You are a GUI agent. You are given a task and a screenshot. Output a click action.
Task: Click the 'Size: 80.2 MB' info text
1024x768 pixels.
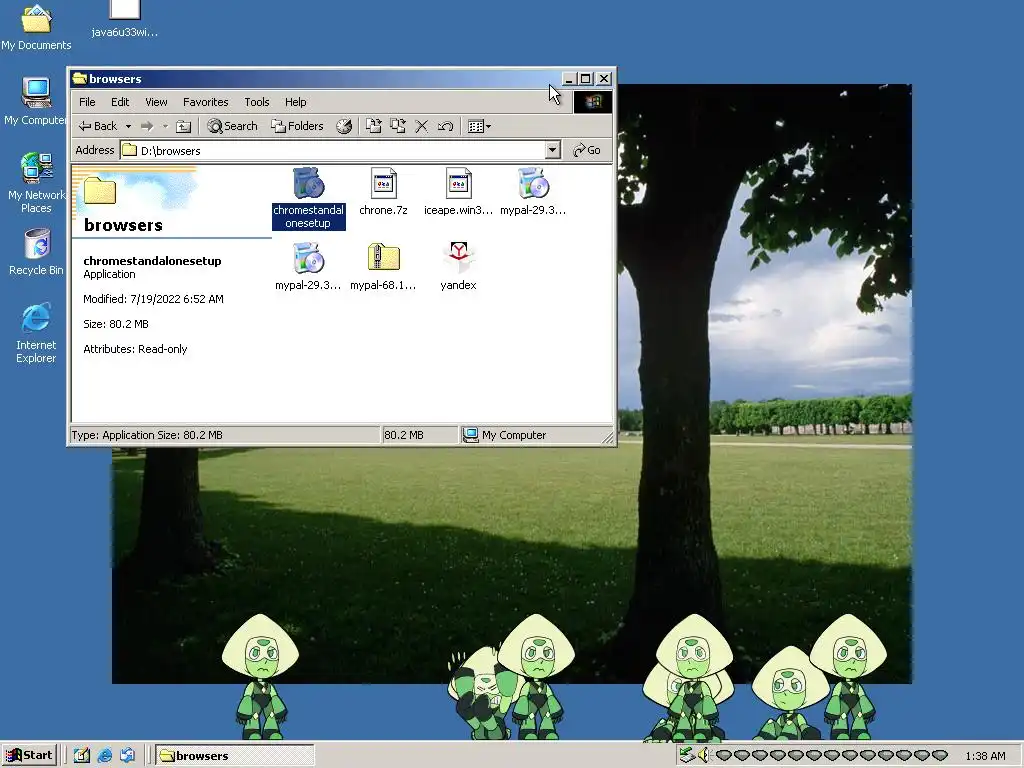[x=116, y=324]
